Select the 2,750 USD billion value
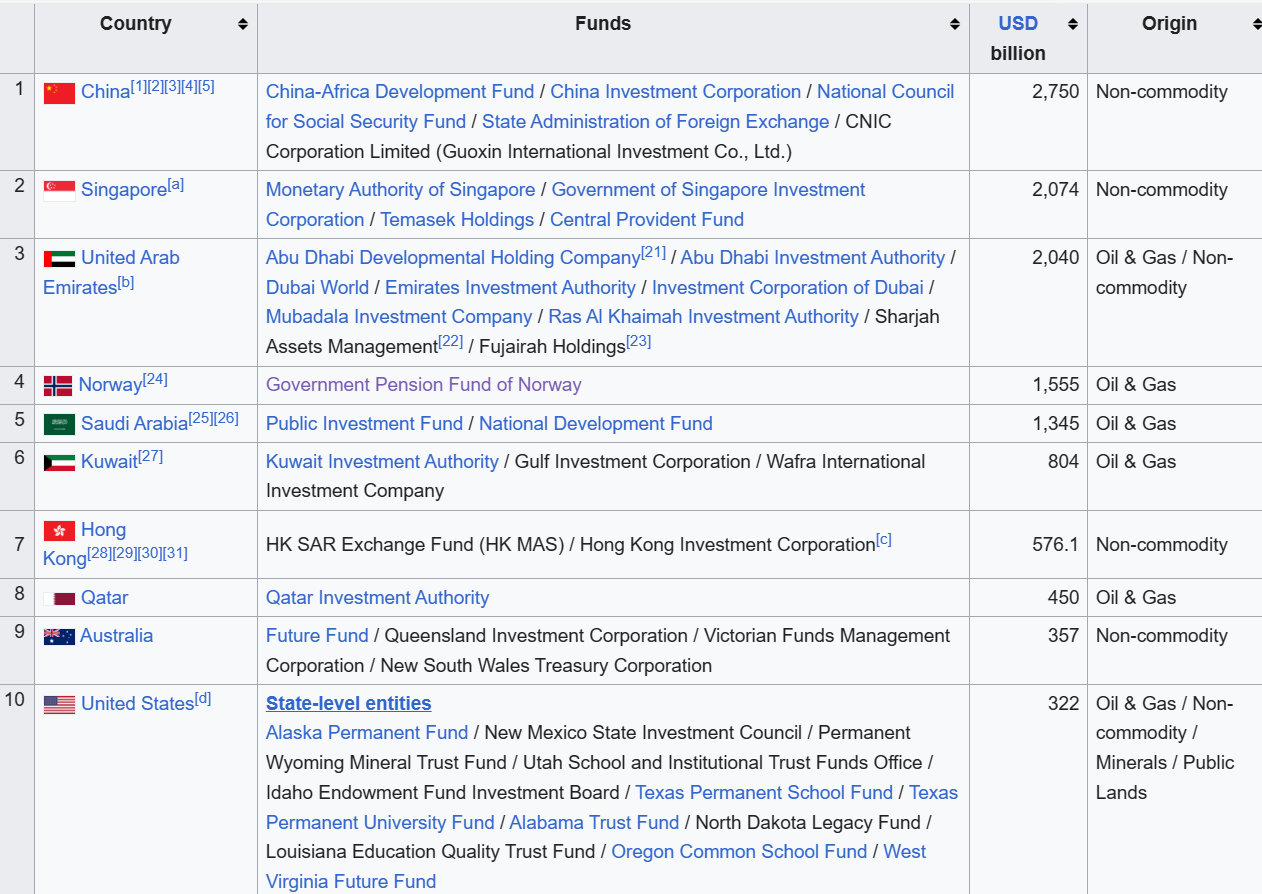The height and width of the screenshot is (894, 1262). (x=1055, y=92)
